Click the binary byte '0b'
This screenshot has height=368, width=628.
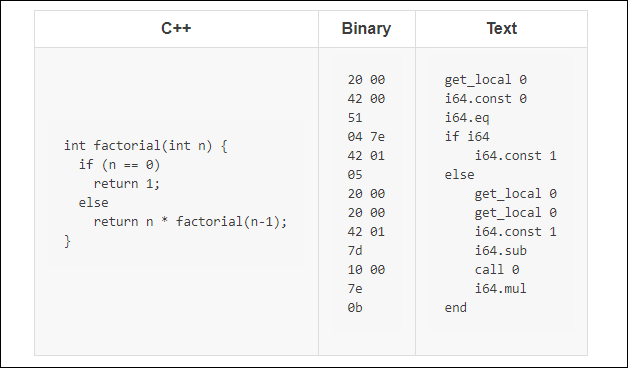tap(355, 308)
